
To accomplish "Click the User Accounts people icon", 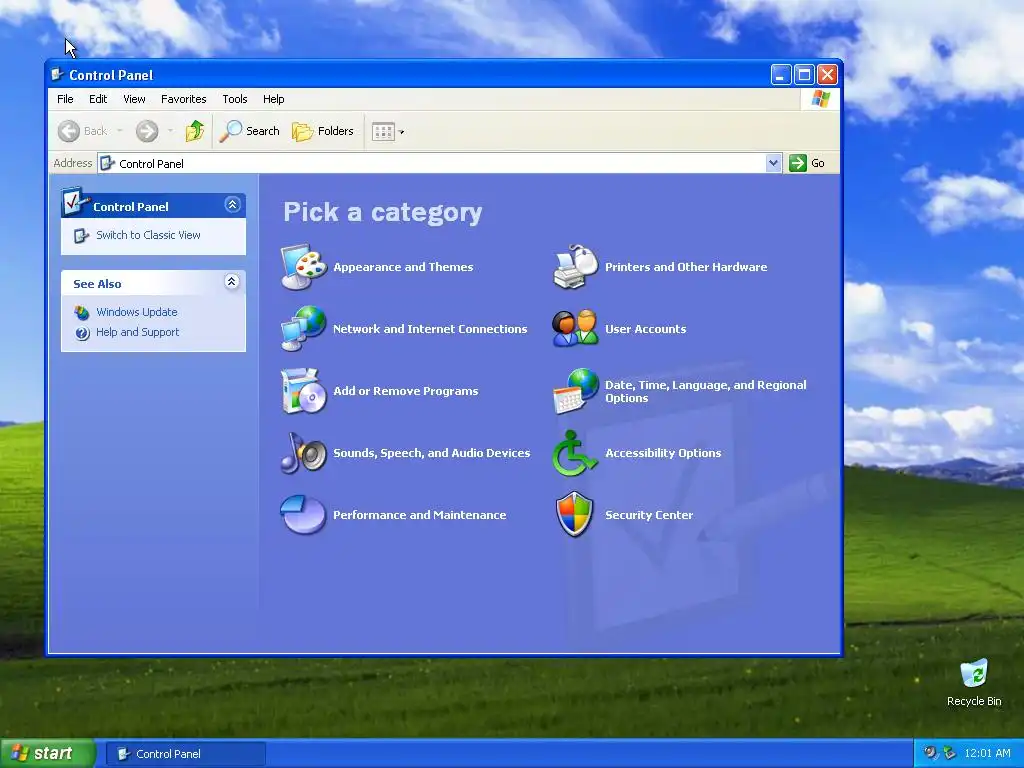I will 575,328.
